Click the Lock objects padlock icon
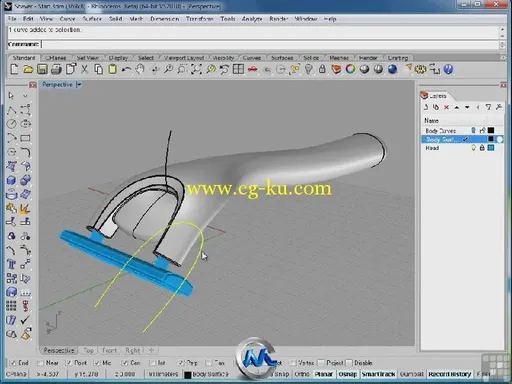This screenshot has width=512, height=384. (x=322, y=69)
